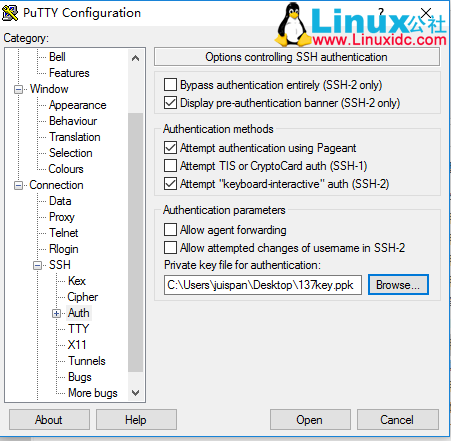
Task: Open the Tunnels category
Action: [87, 361]
